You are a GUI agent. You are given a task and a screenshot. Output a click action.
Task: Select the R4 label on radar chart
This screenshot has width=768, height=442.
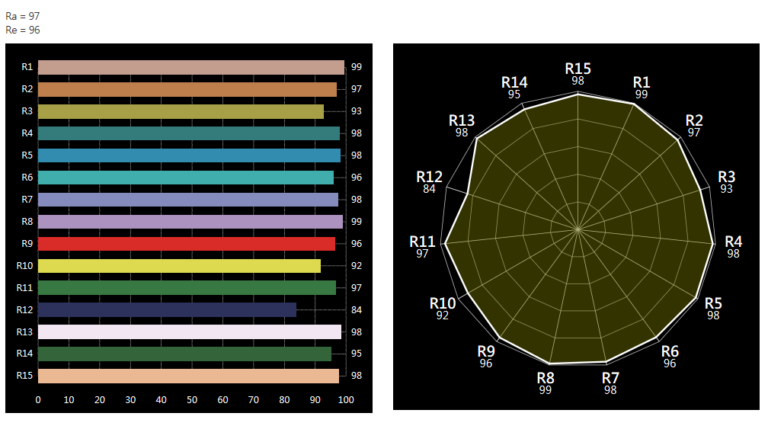[x=733, y=242]
